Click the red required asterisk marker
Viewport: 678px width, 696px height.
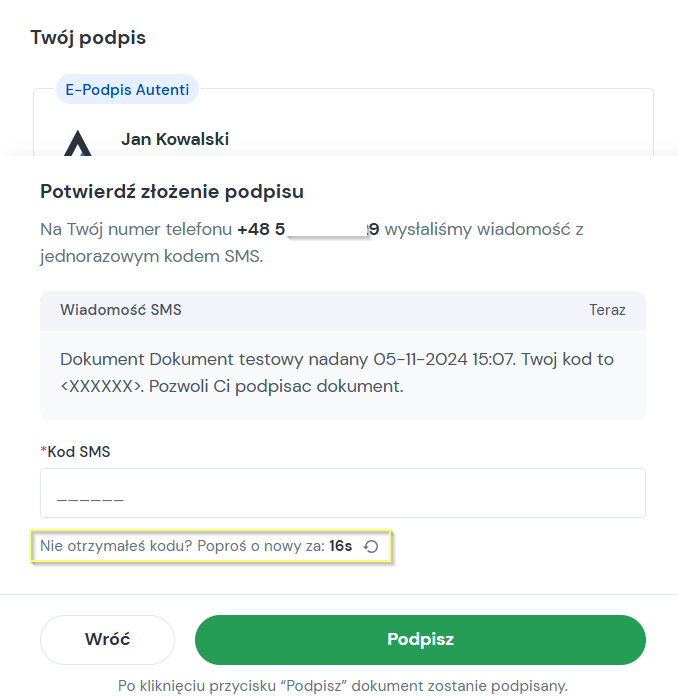pyautogui.click(x=44, y=450)
